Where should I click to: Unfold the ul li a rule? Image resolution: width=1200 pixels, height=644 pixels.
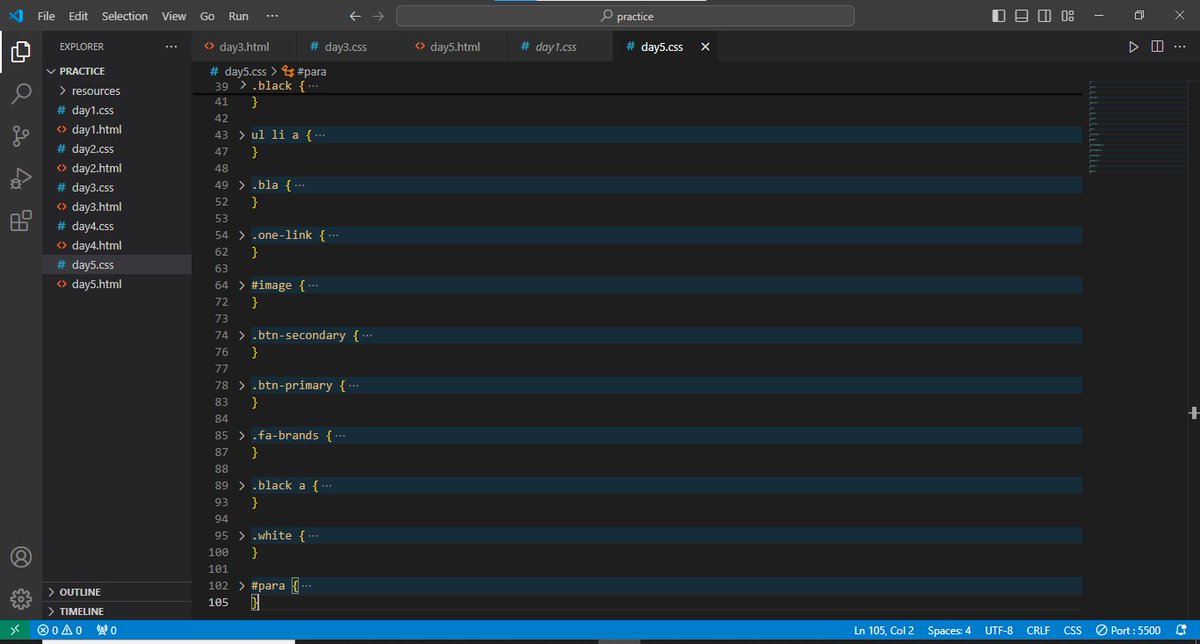(242, 135)
